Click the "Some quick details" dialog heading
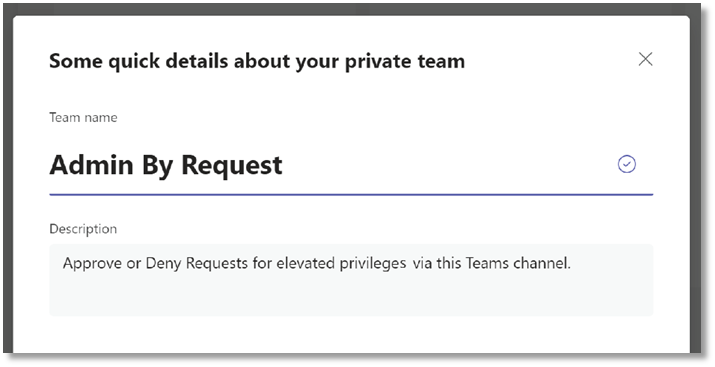 click(x=257, y=61)
